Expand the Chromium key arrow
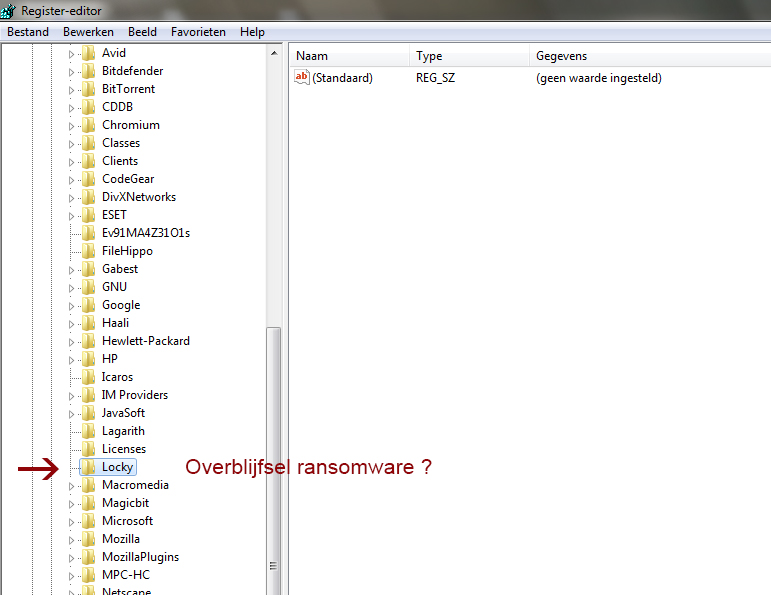The width and height of the screenshot is (771, 595). point(71,126)
